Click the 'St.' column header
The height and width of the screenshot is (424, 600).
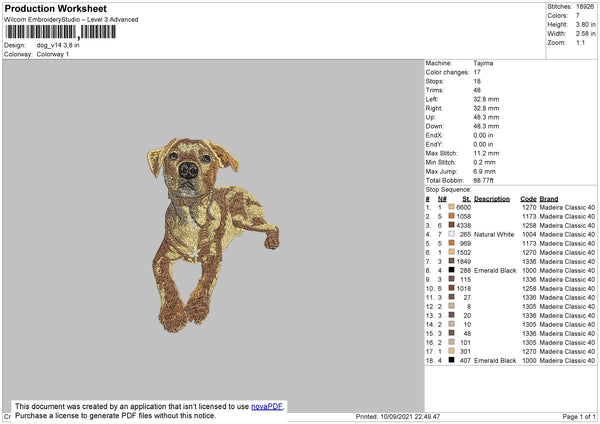[x=466, y=199]
